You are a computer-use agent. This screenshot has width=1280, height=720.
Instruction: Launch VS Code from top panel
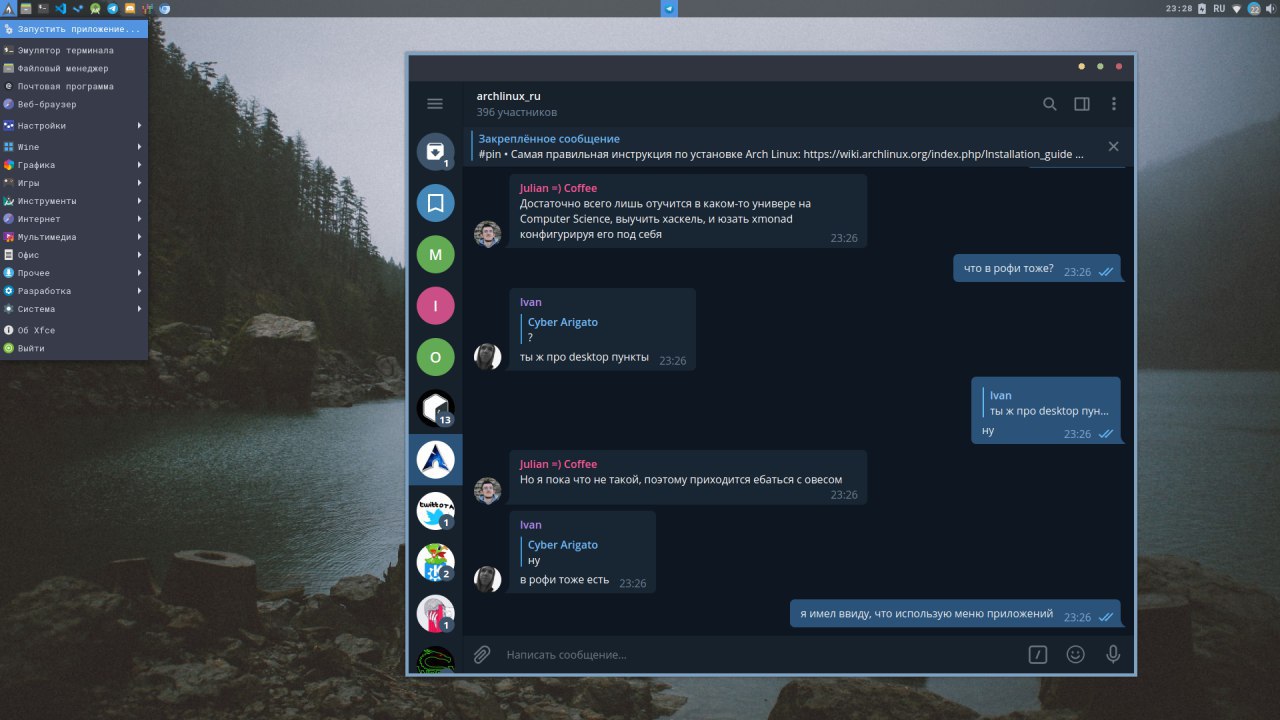point(61,8)
